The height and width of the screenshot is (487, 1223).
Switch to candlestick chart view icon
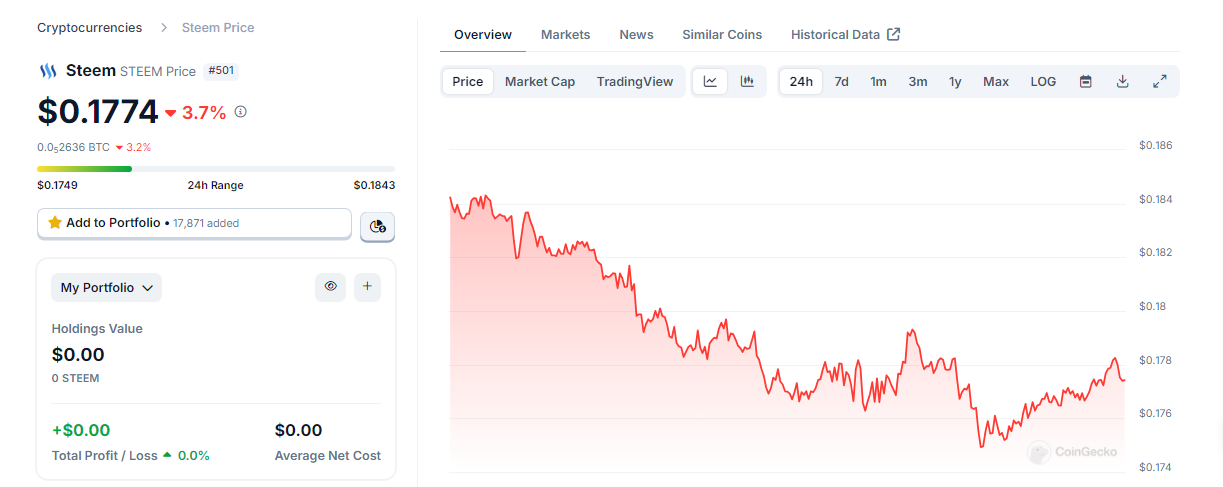(x=747, y=82)
